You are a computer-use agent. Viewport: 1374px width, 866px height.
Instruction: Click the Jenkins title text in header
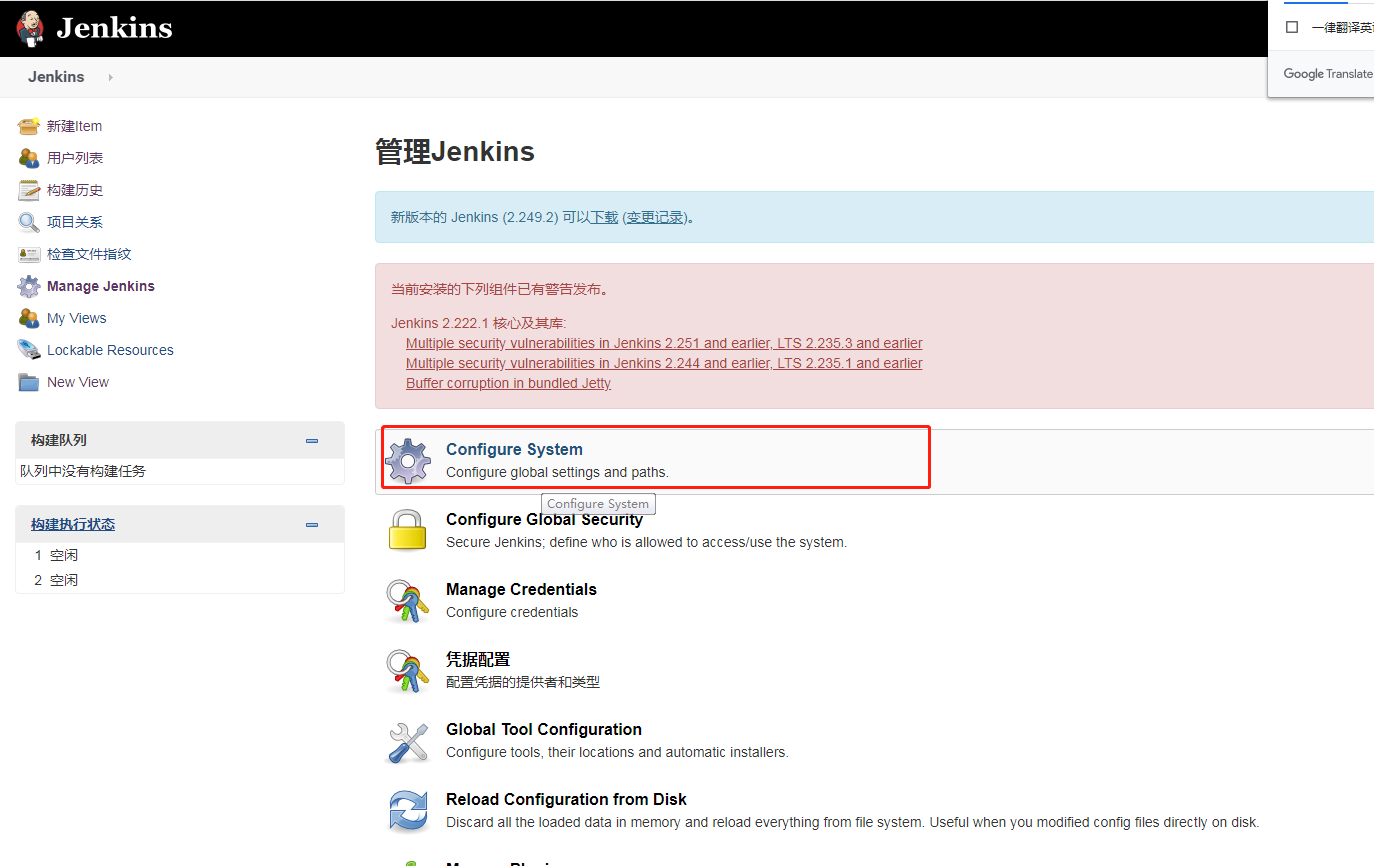pos(114,28)
